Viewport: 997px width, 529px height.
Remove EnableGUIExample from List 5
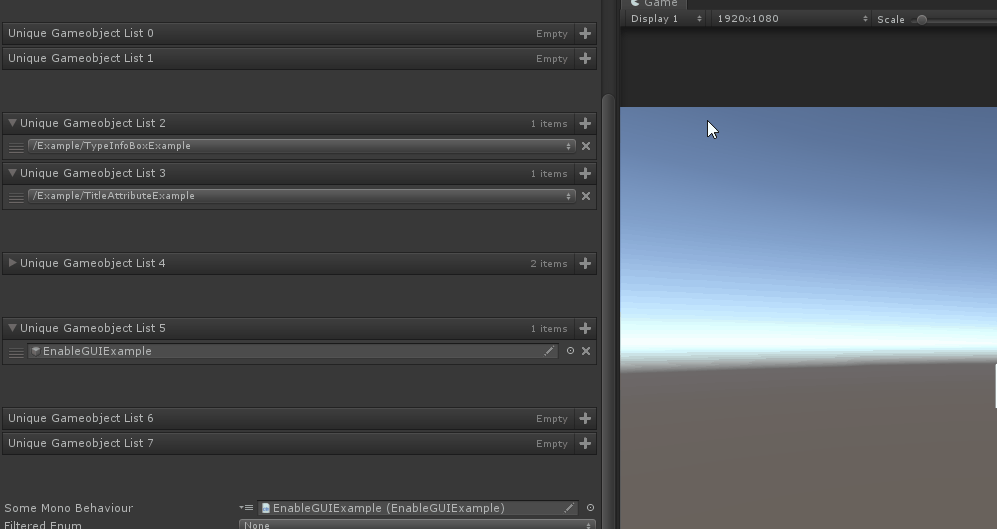(x=586, y=351)
